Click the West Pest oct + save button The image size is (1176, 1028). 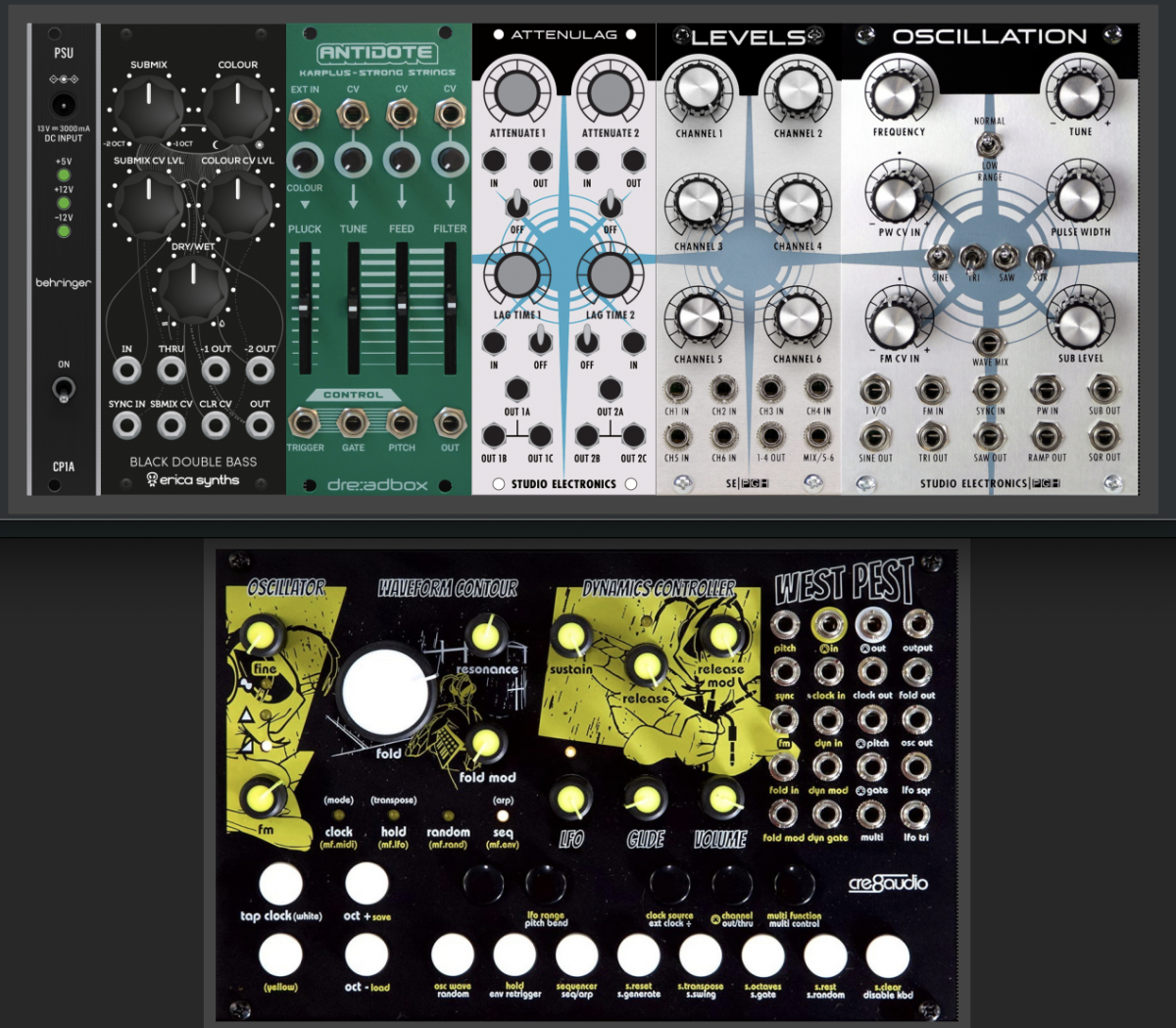point(367,885)
